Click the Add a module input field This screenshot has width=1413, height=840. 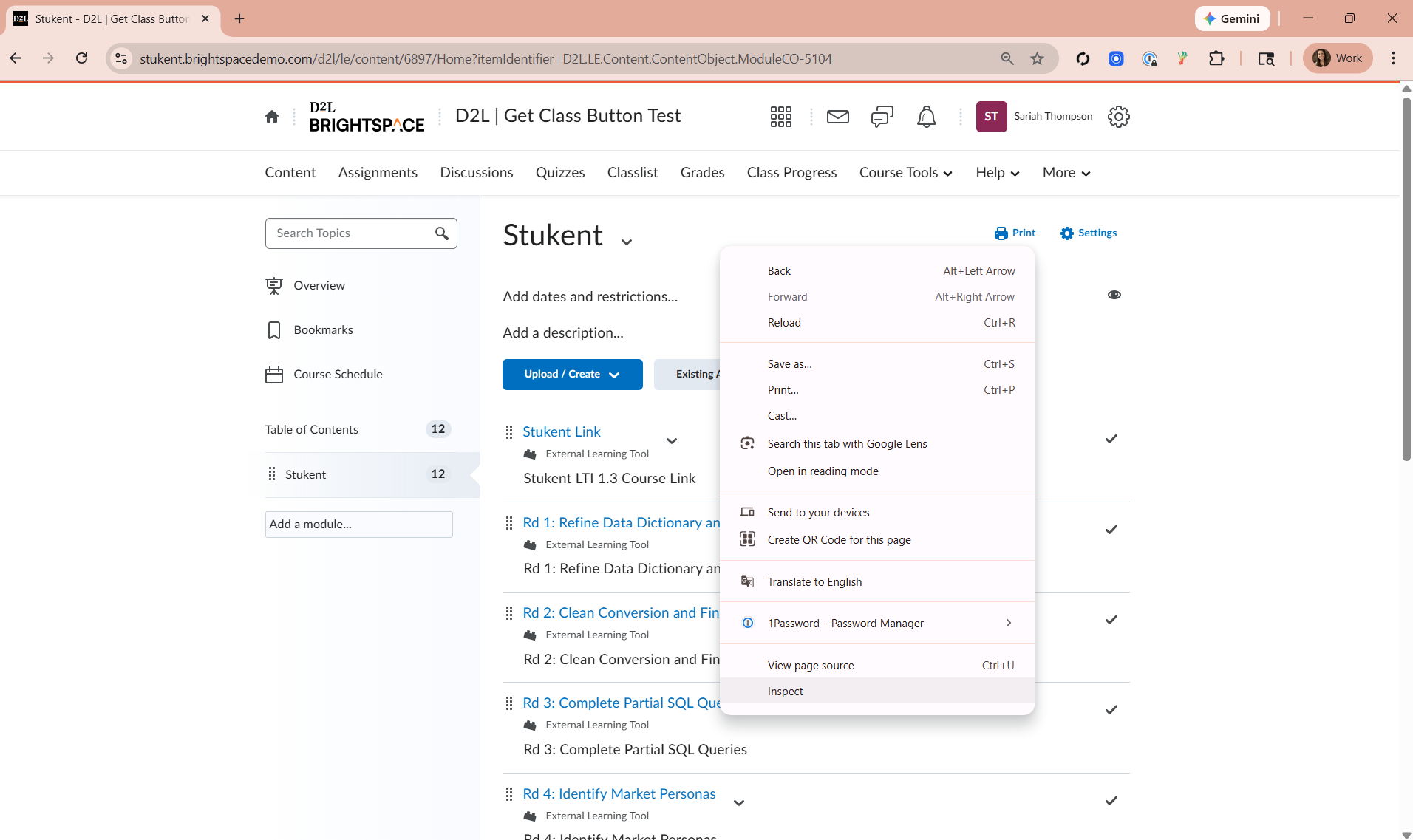click(x=358, y=525)
